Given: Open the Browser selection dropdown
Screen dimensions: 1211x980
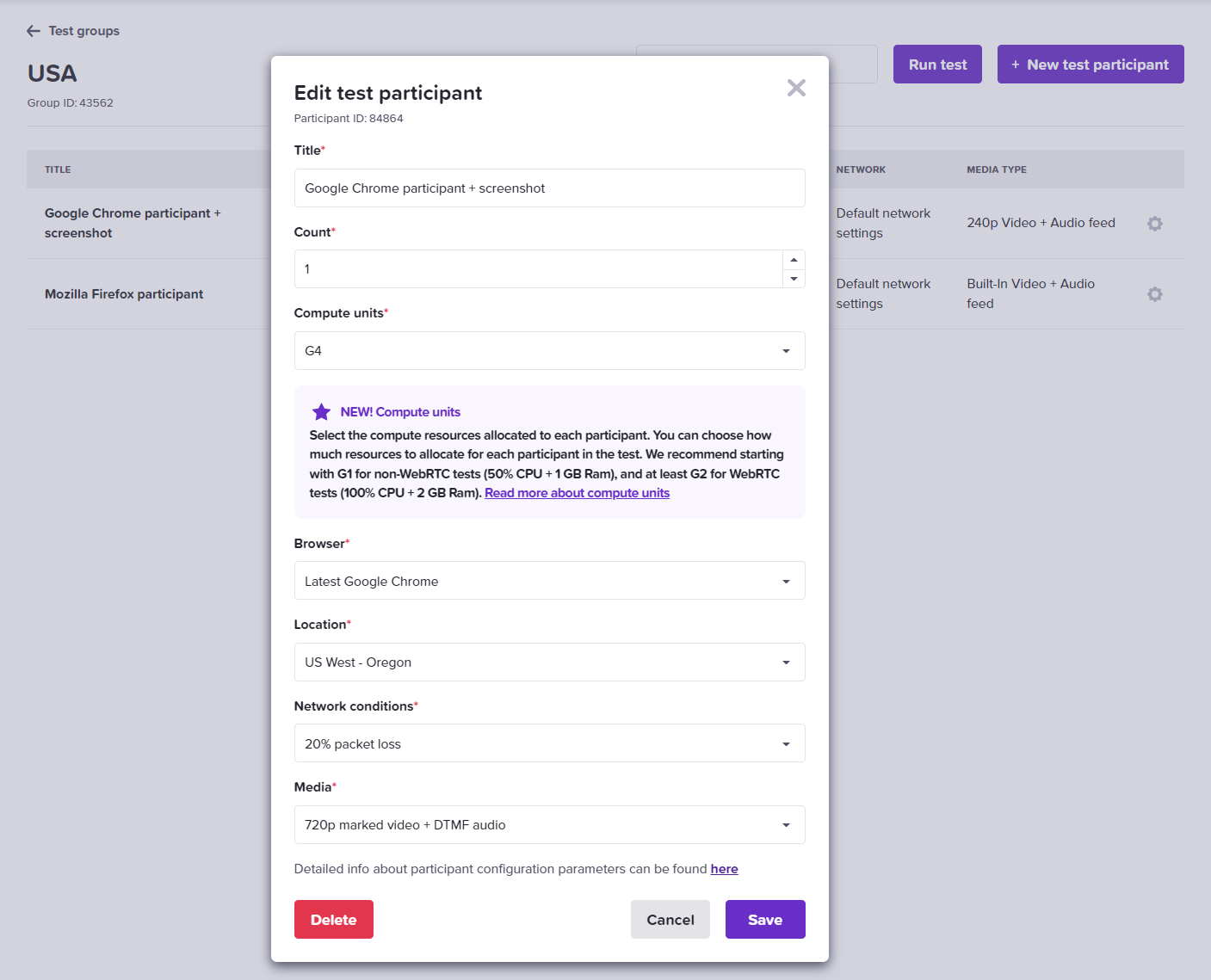Looking at the screenshot, I should (x=784, y=581).
